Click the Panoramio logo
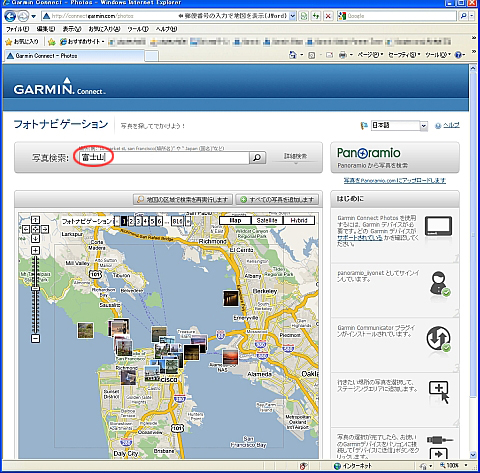The image size is (480, 473). 369,153
